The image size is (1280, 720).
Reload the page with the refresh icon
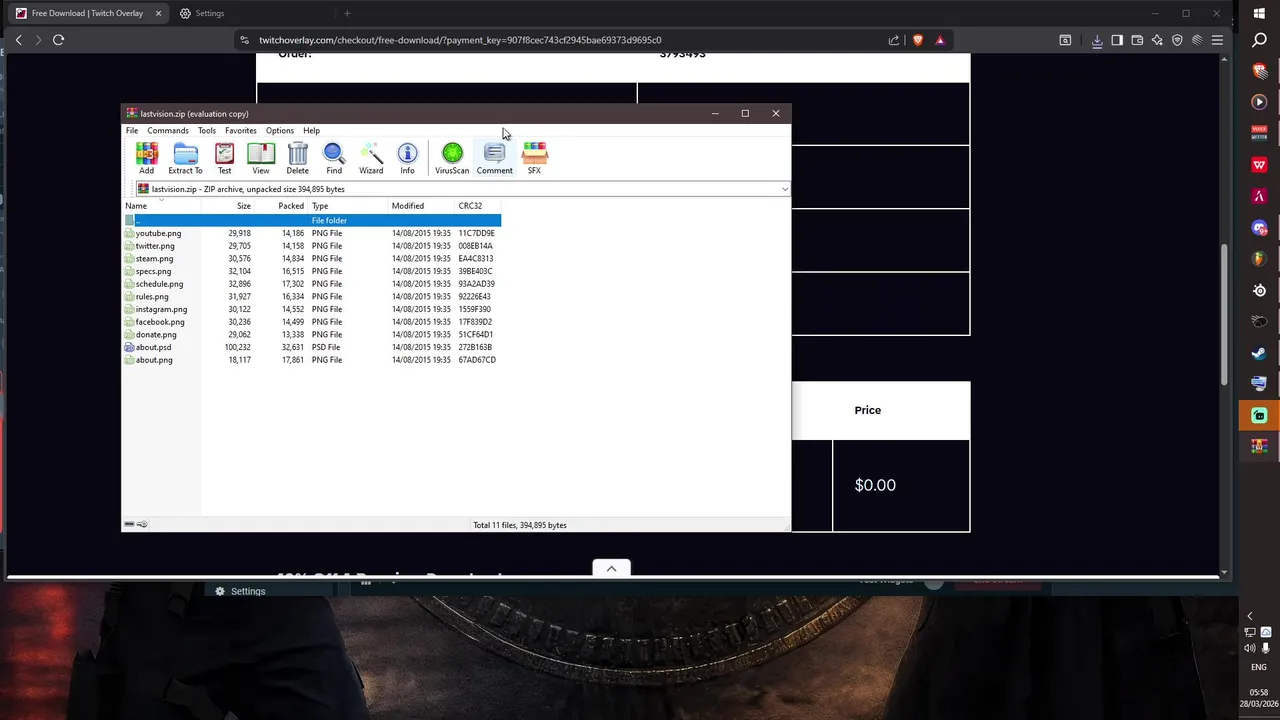(x=58, y=40)
